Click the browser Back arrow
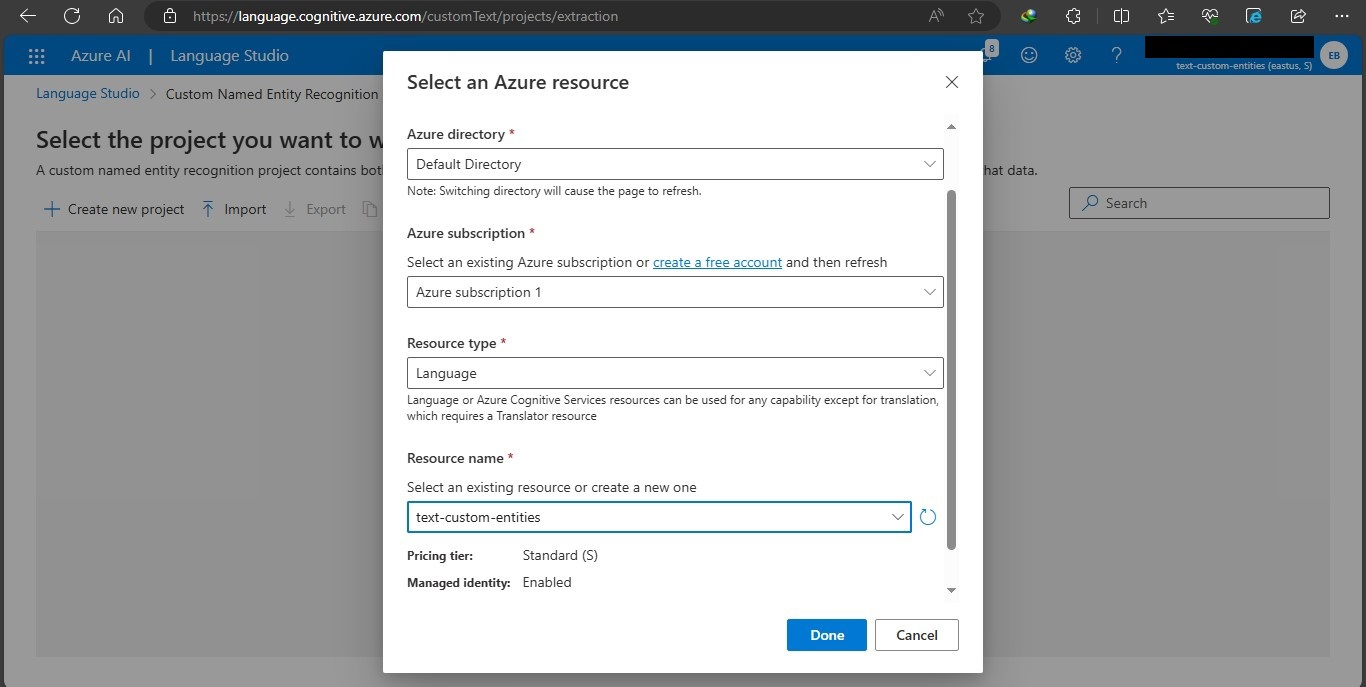The width and height of the screenshot is (1366, 687). coord(27,16)
